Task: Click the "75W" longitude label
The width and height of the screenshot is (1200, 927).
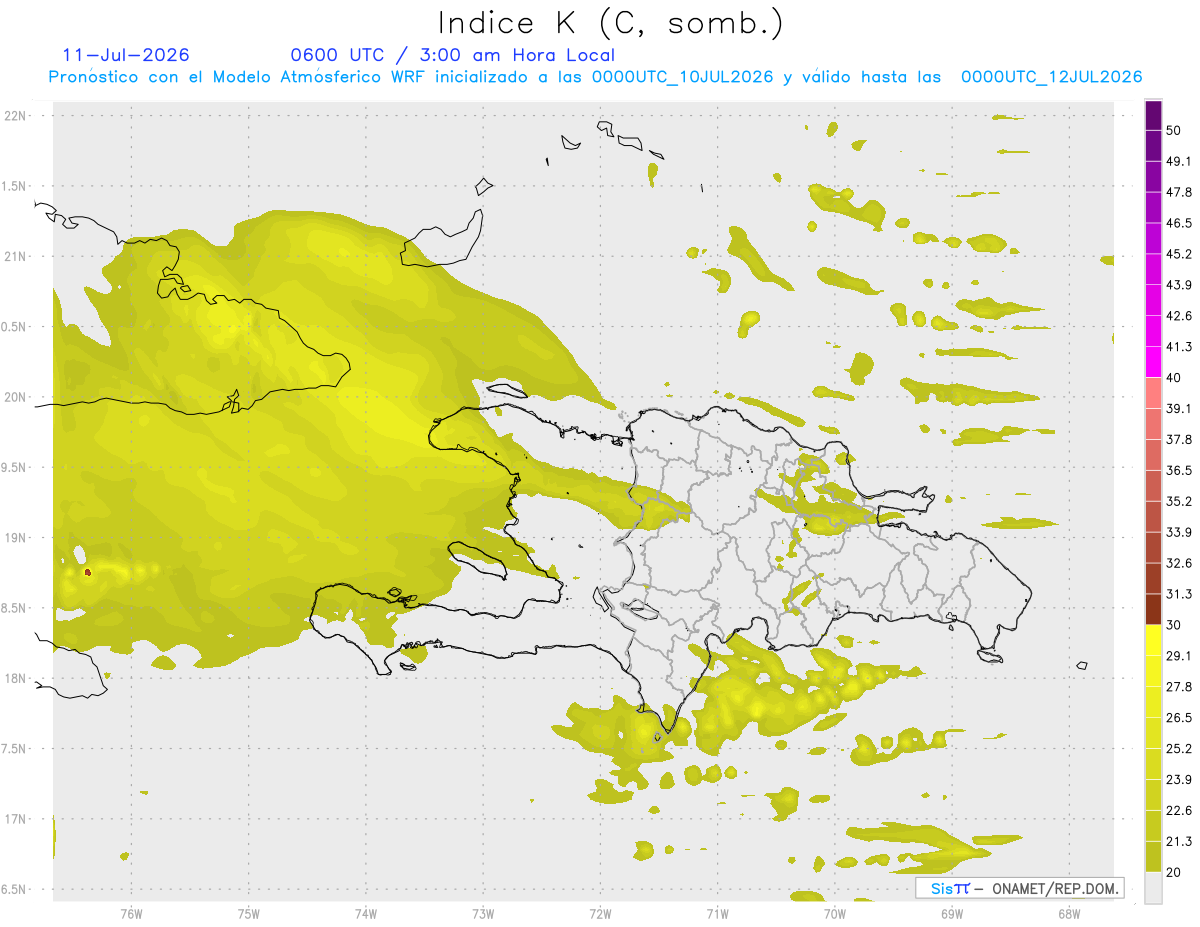Action: tap(249, 913)
